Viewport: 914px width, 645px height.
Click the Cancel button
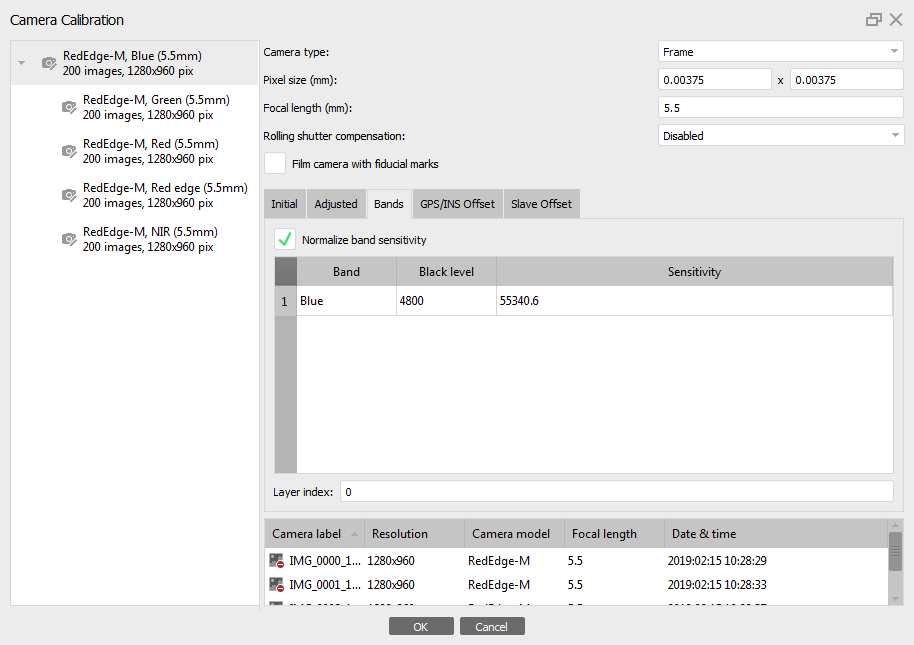coord(492,626)
